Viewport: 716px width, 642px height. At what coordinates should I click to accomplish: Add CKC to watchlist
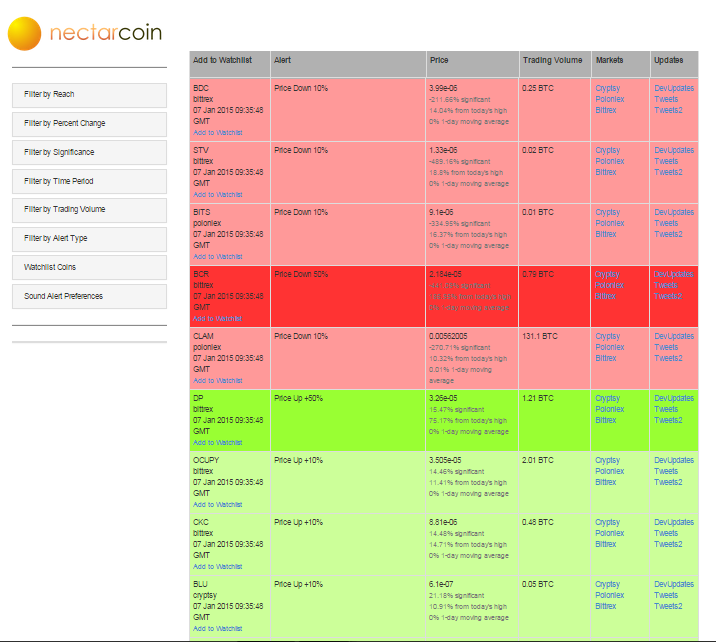[x=218, y=567]
